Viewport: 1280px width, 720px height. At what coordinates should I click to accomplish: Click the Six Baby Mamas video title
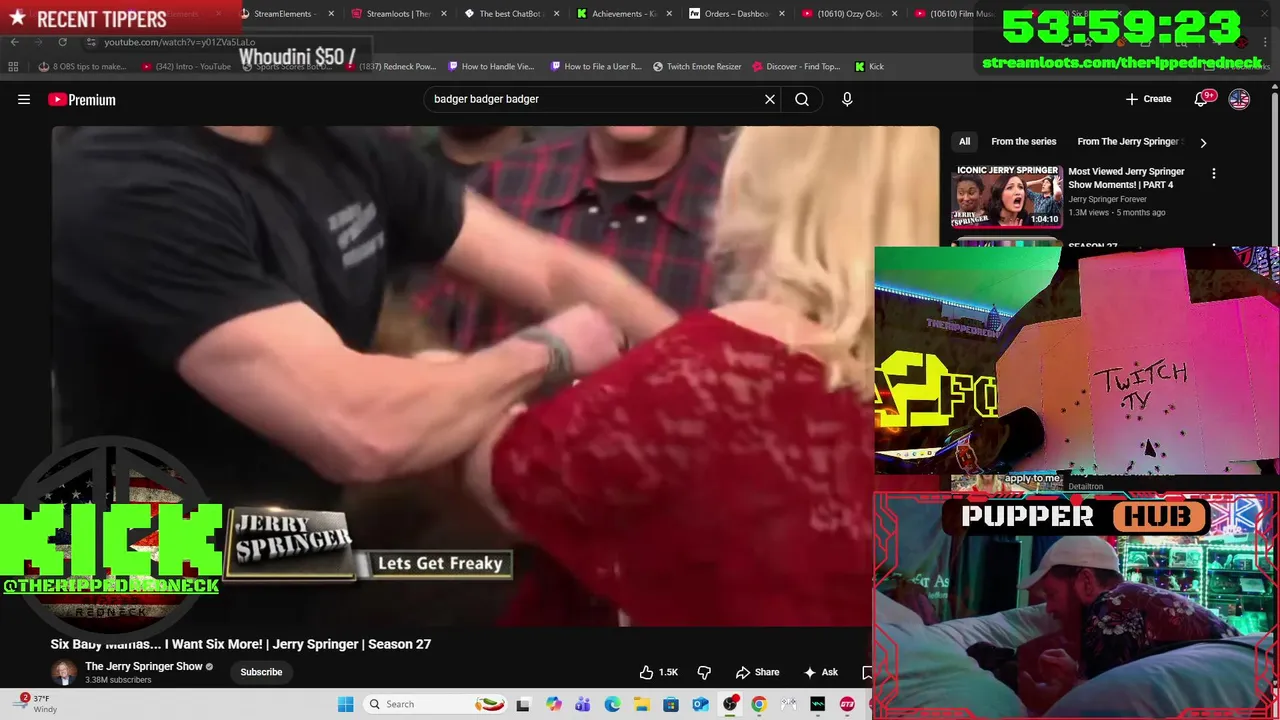(x=241, y=644)
